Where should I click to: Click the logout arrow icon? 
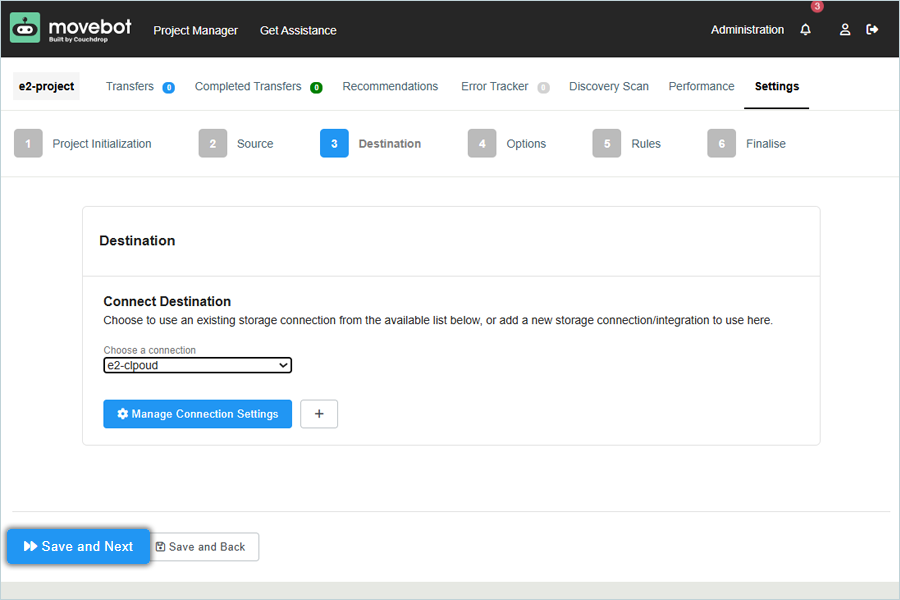pyautogui.click(x=872, y=30)
